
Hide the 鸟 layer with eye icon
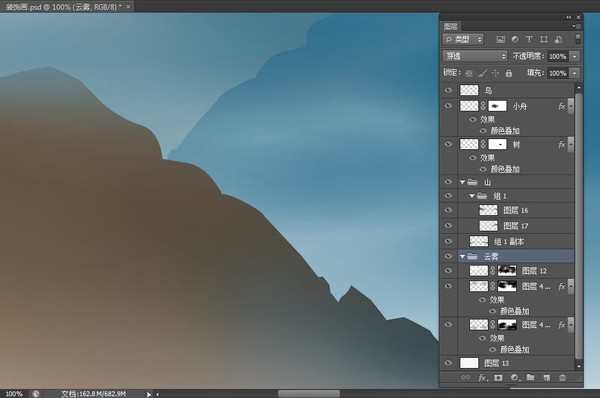pos(448,90)
